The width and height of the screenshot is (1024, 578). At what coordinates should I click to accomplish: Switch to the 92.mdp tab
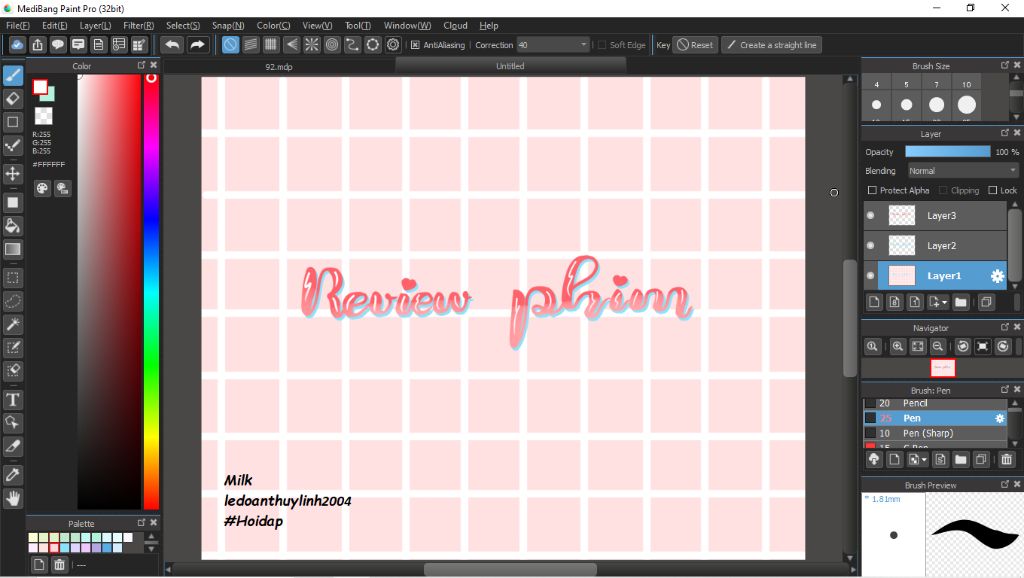279,67
